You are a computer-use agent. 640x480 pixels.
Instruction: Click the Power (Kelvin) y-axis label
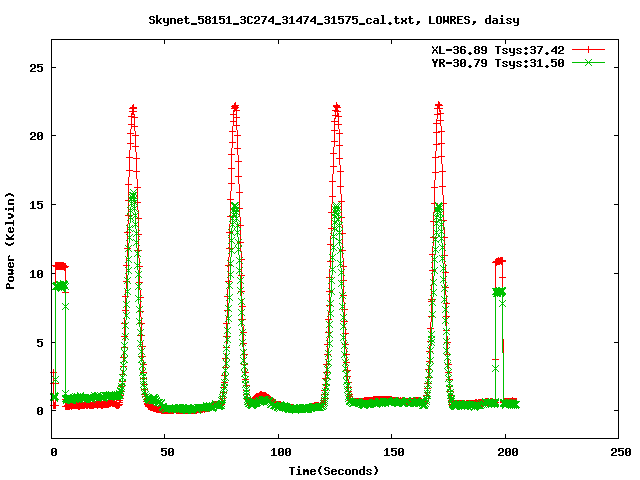(10, 241)
